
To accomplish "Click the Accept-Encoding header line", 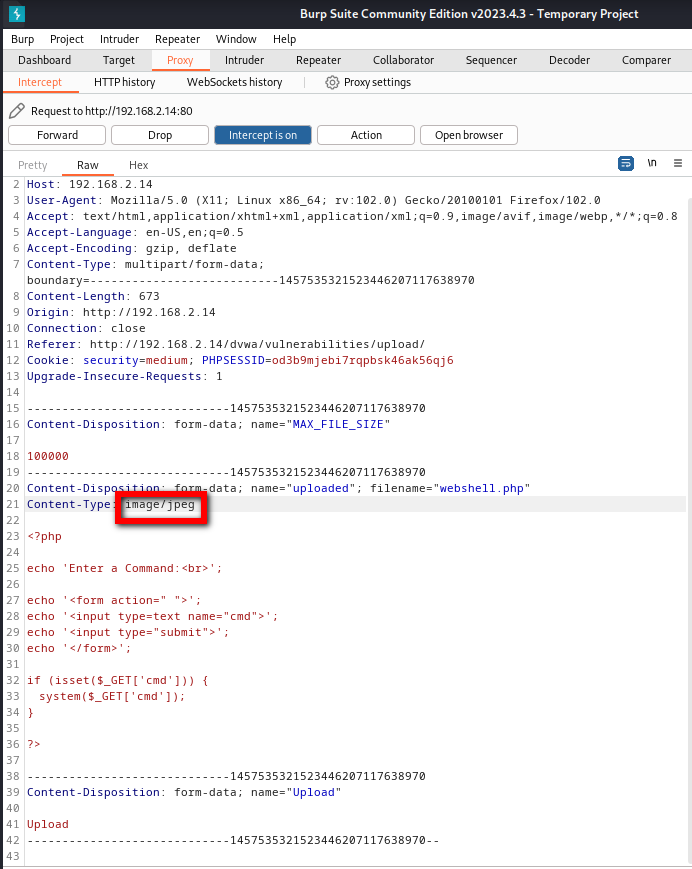I will [132, 248].
